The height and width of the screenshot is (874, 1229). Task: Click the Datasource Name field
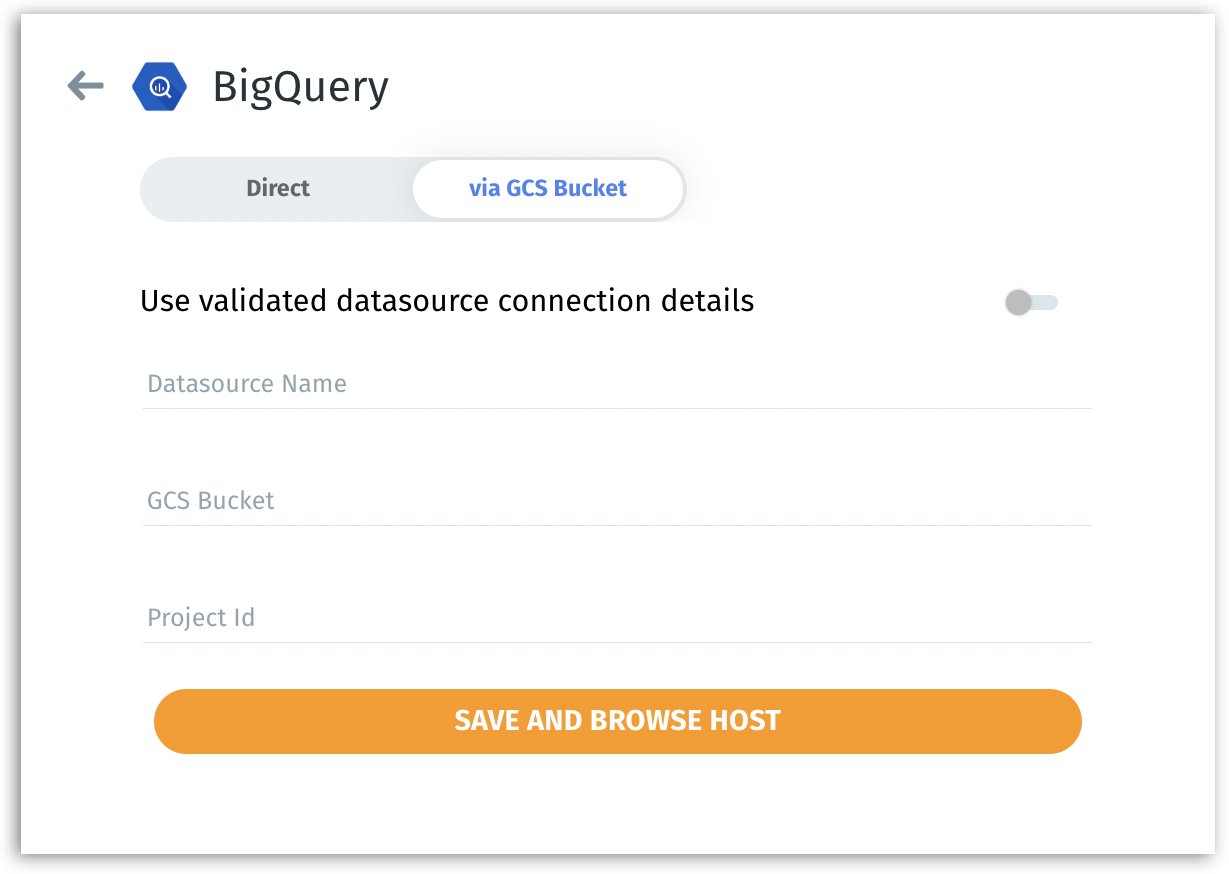point(617,385)
